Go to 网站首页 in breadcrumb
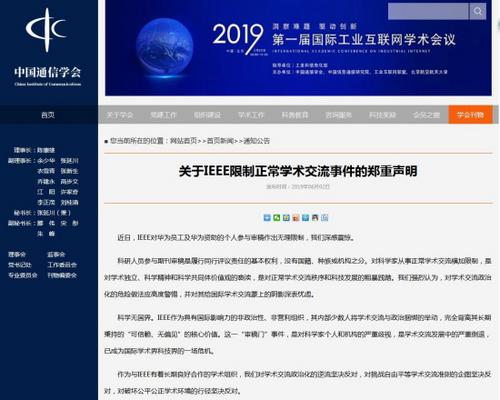Image resolution: width=500 pixels, height=400 pixels. coord(183,141)
